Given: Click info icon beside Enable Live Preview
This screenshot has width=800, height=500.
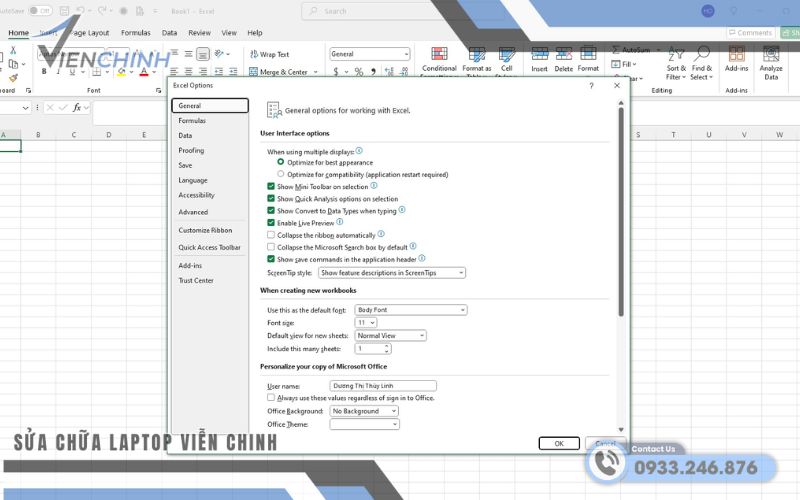Looking at the screenshot, I should (x=340, y=222).
